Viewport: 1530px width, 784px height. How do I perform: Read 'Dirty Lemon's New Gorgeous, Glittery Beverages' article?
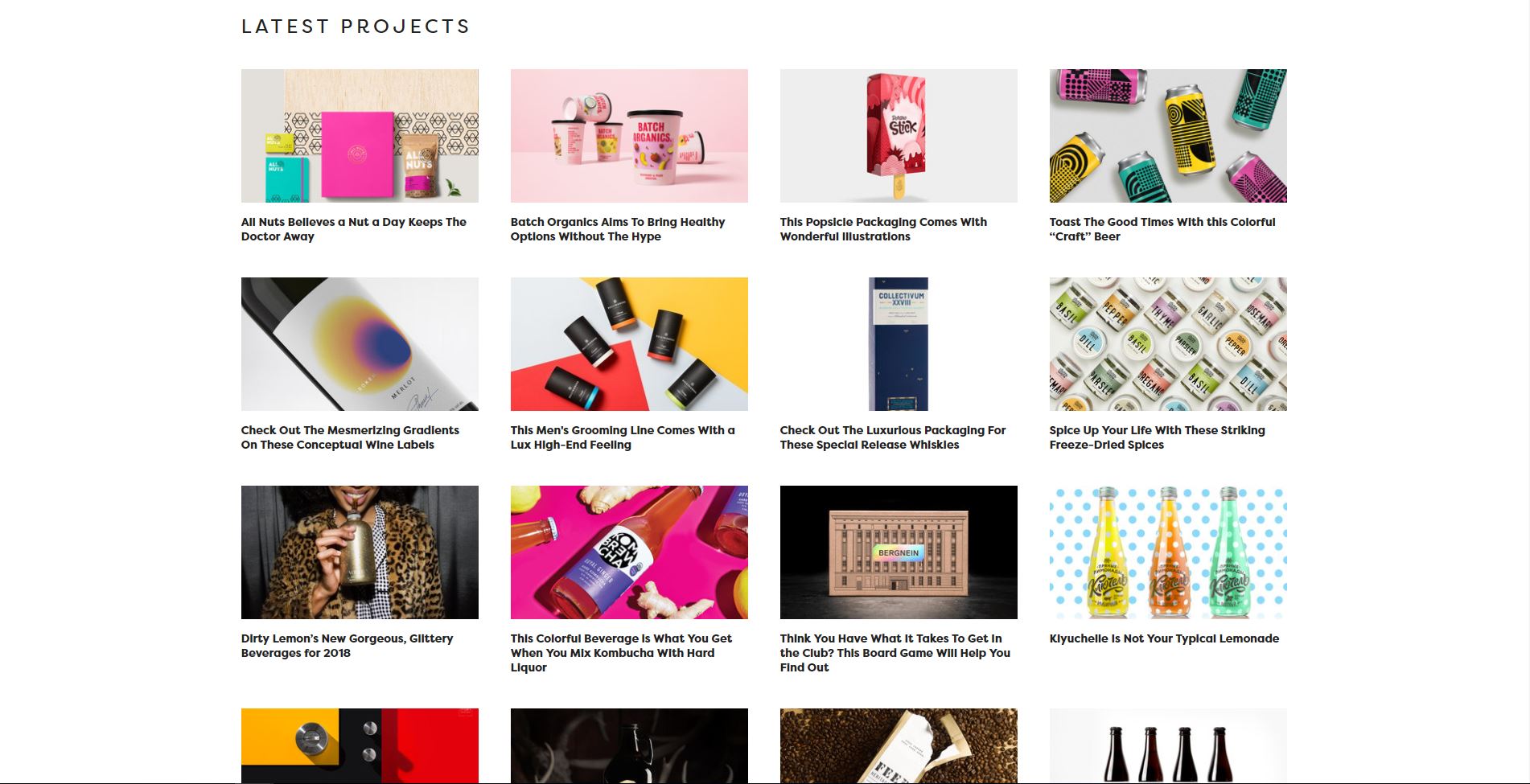pyautogui.click(x=348, y=646)
